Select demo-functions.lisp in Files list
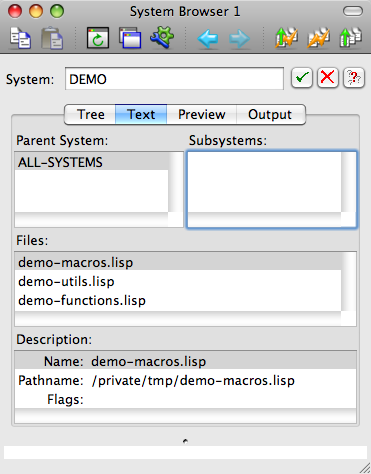Image resolution: width=371 pixels, height=474 pixels. pyautogui.click(x=178, y=301)
